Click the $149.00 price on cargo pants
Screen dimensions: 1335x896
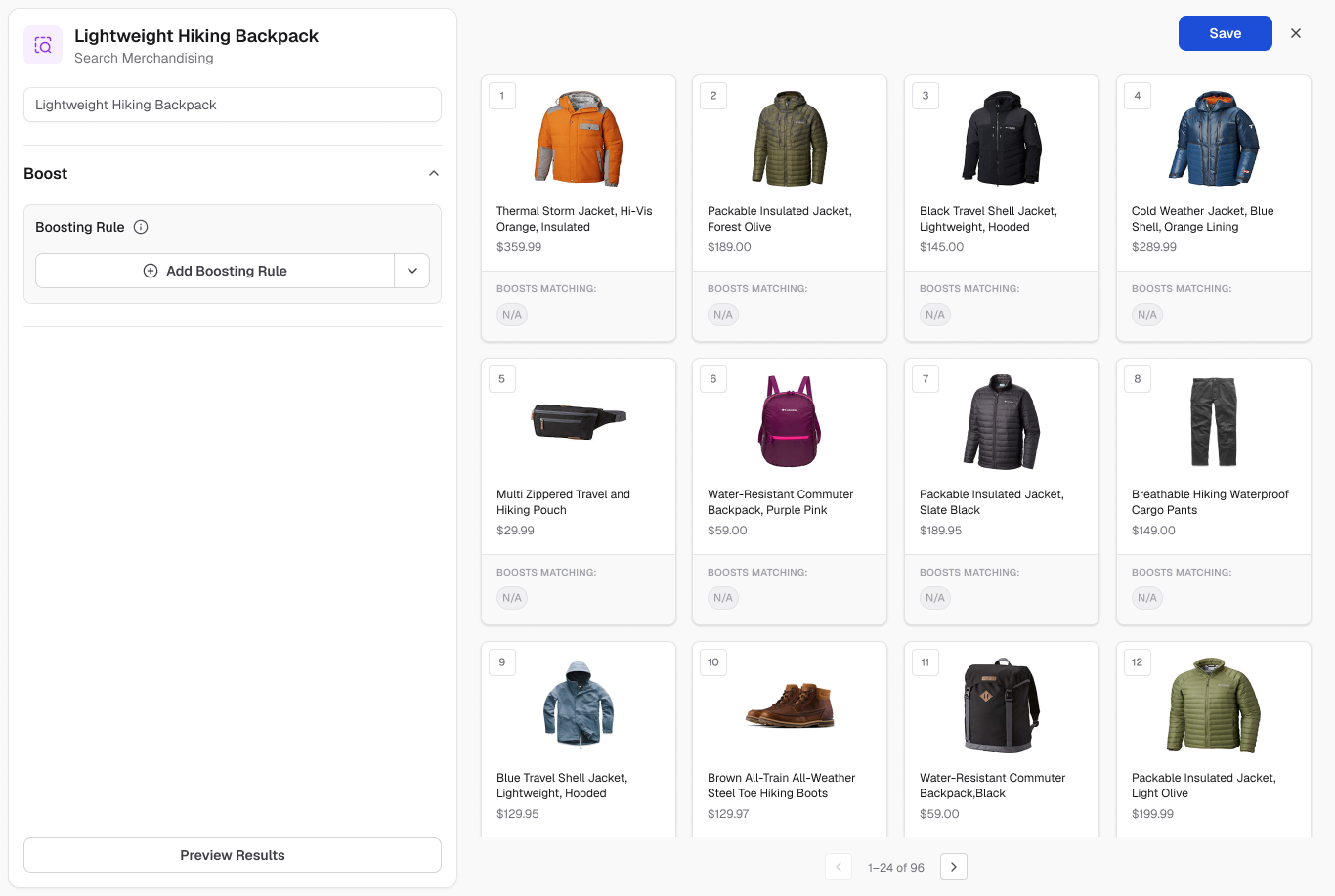click(1153, 531)
